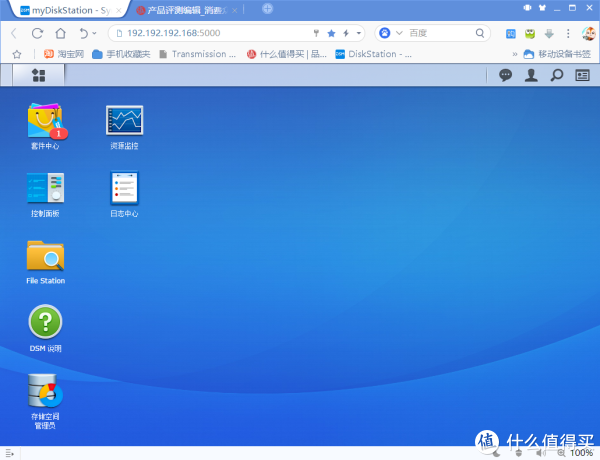Toggle the DSM widgets panel
Image resolution: width=600 pixels, height=460 pixels.
point(582,75)
